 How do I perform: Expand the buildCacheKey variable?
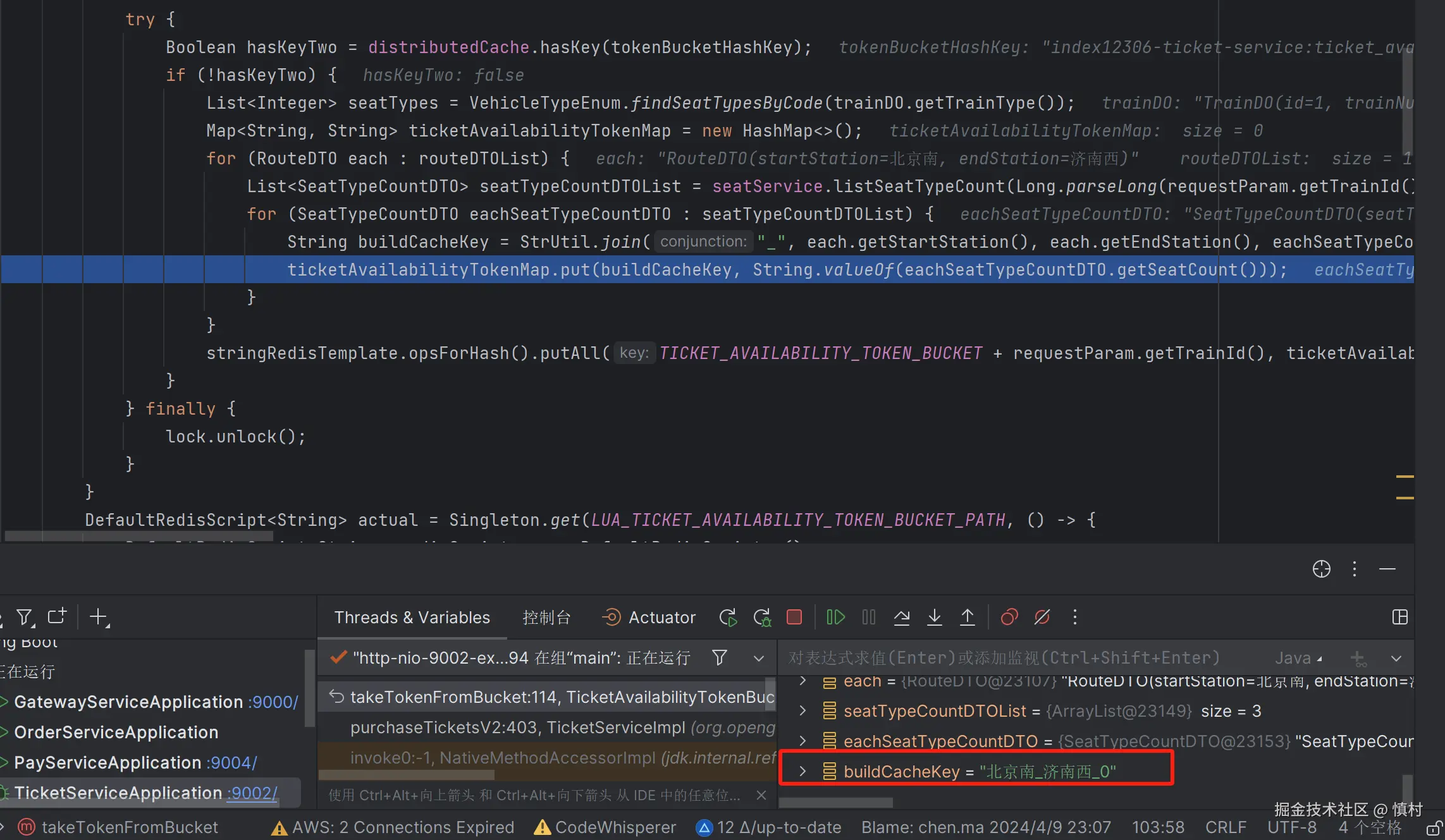point(802,771)
